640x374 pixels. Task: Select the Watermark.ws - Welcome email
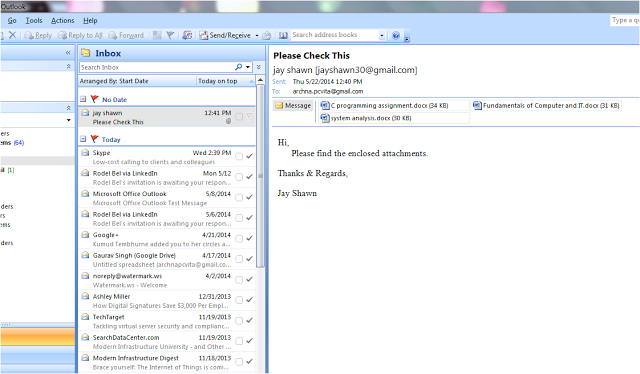pyautogui.click(x=167, y=280)
